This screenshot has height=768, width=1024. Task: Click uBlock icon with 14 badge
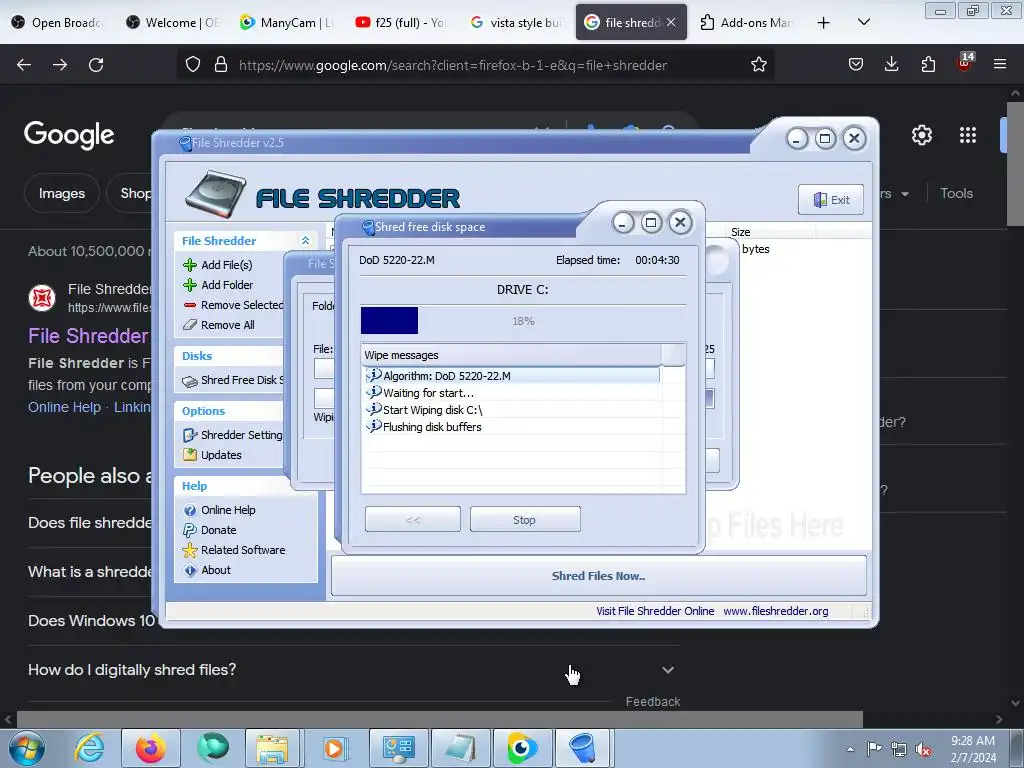pyautogui.click(x=964, y=63)
